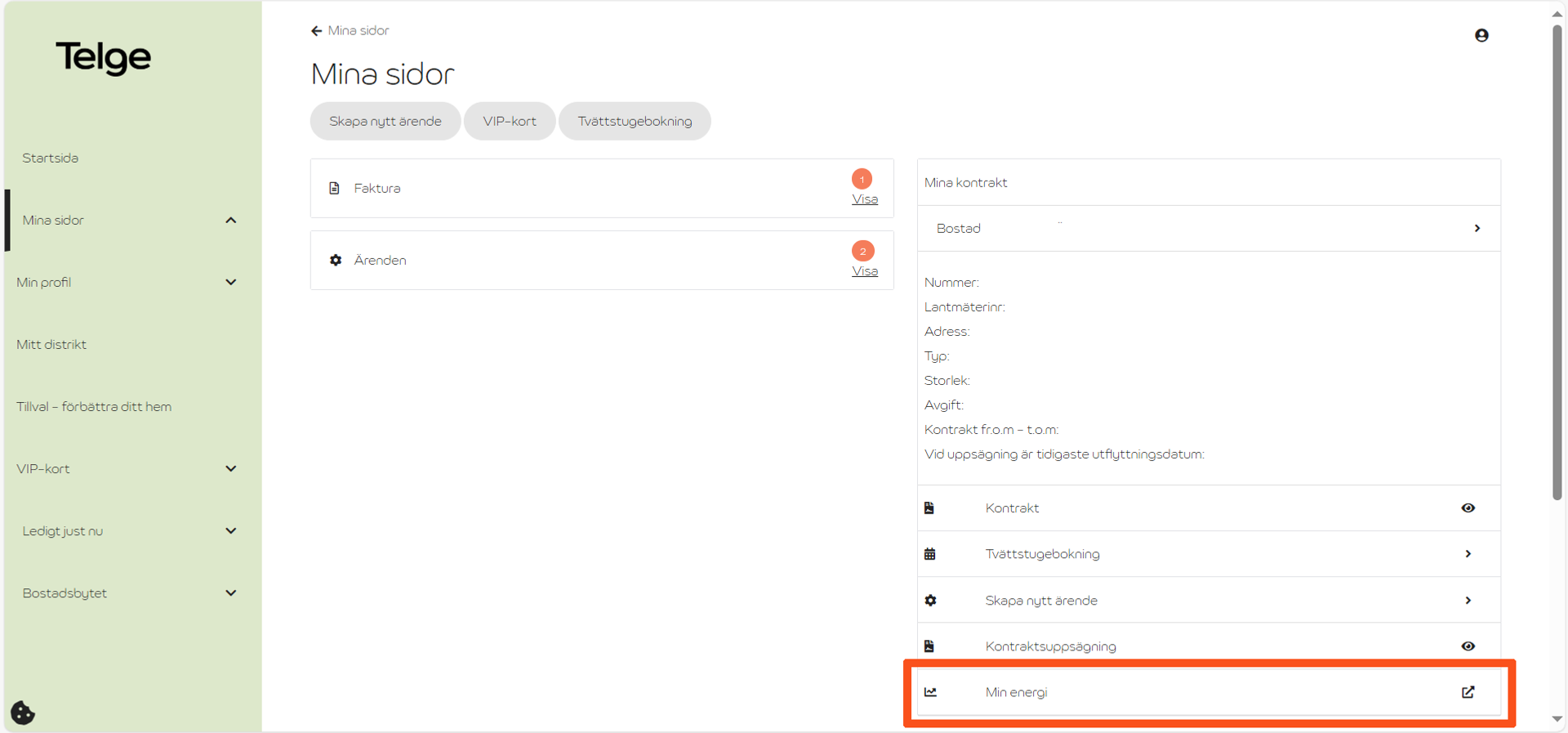1568x733 pixels.
Task: Open Tvättstugebokning row chevron
Action: (x=1468, y=554)
